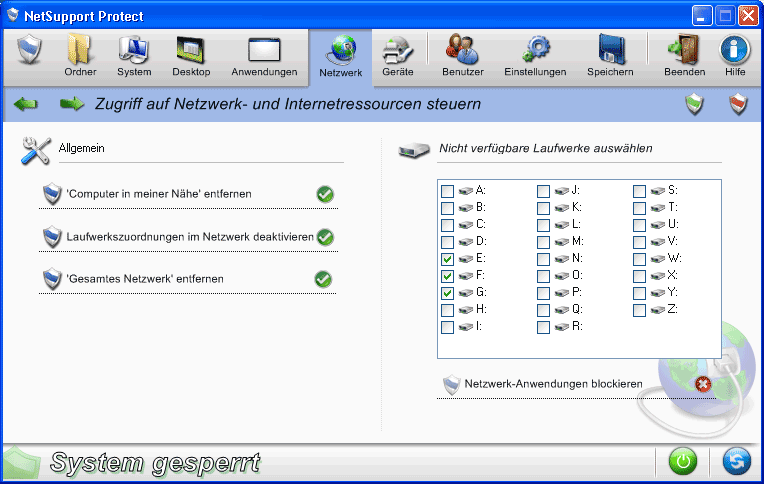Check the drive O: checkbox

543,276
